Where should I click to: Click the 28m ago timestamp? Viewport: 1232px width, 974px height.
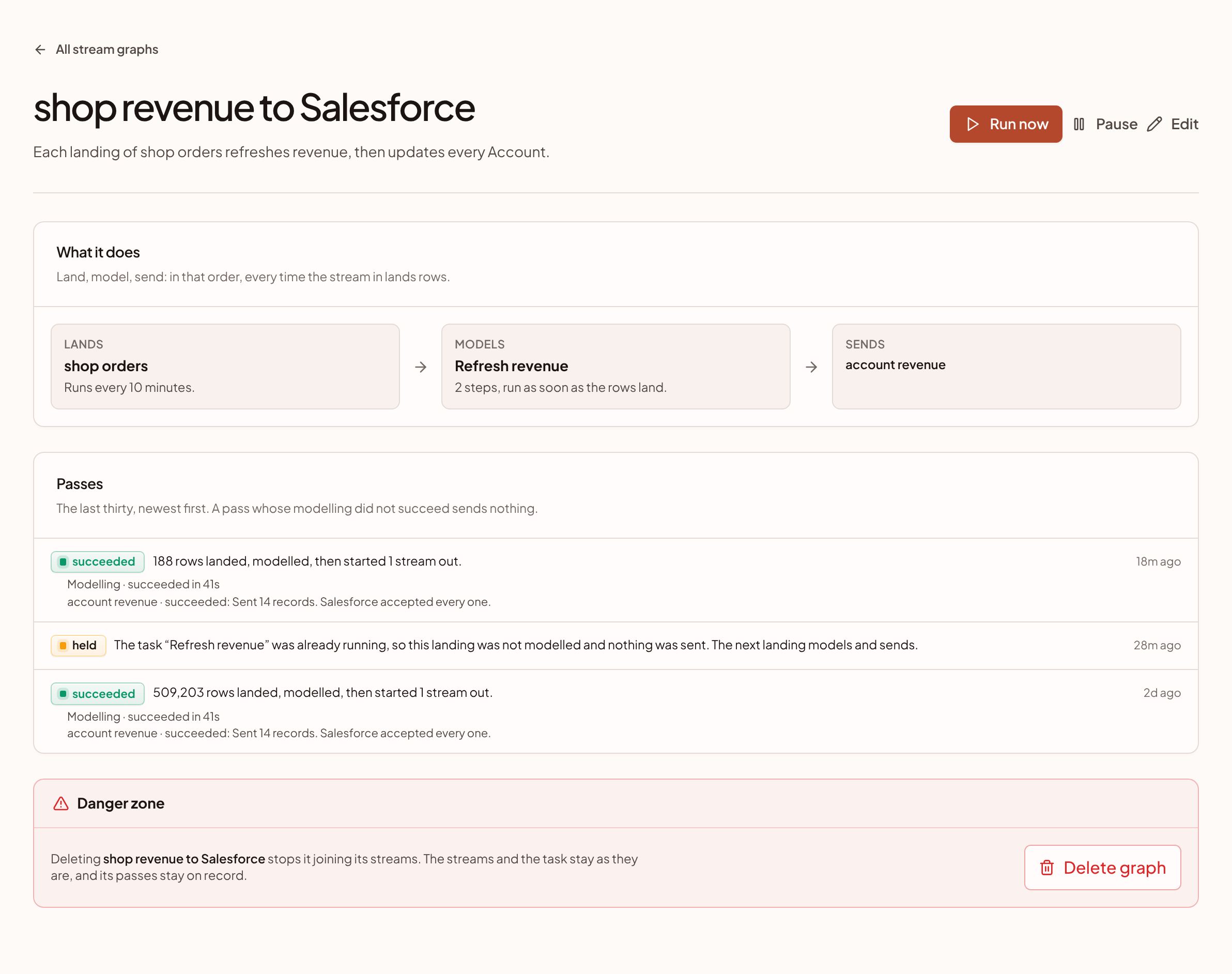(1157, 646)
